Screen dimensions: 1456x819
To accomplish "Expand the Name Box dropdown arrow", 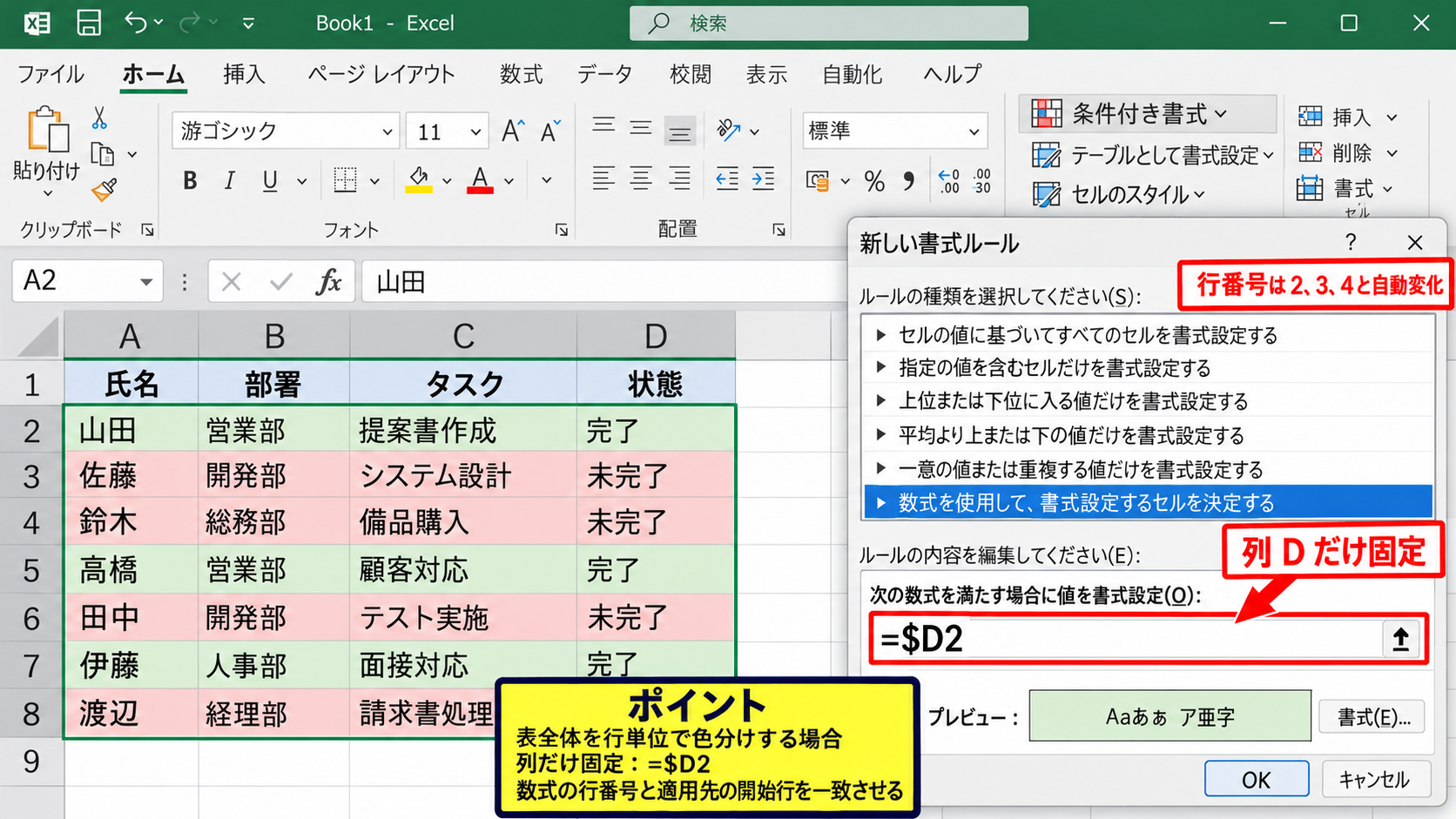I will (145, 282).
